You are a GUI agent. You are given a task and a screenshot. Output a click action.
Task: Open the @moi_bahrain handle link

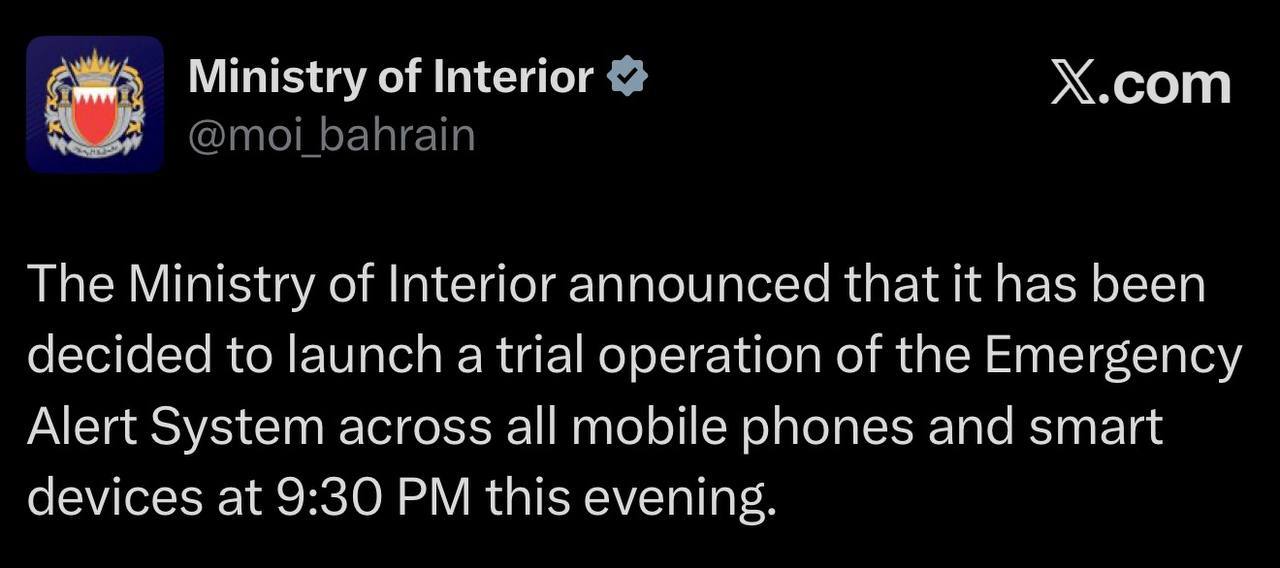[331, 135]
